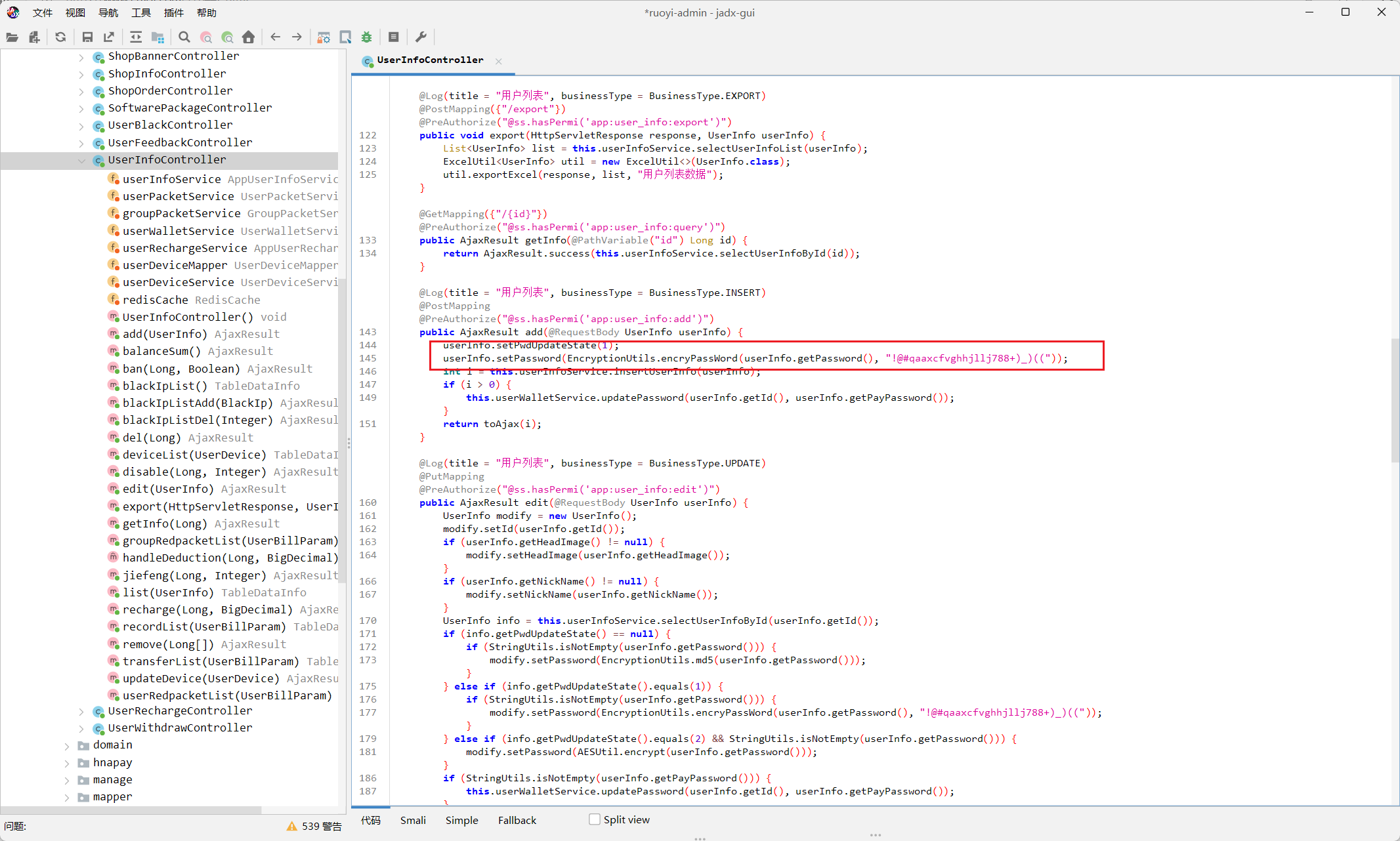Click domain package folder icon

[x=83, y=745]
